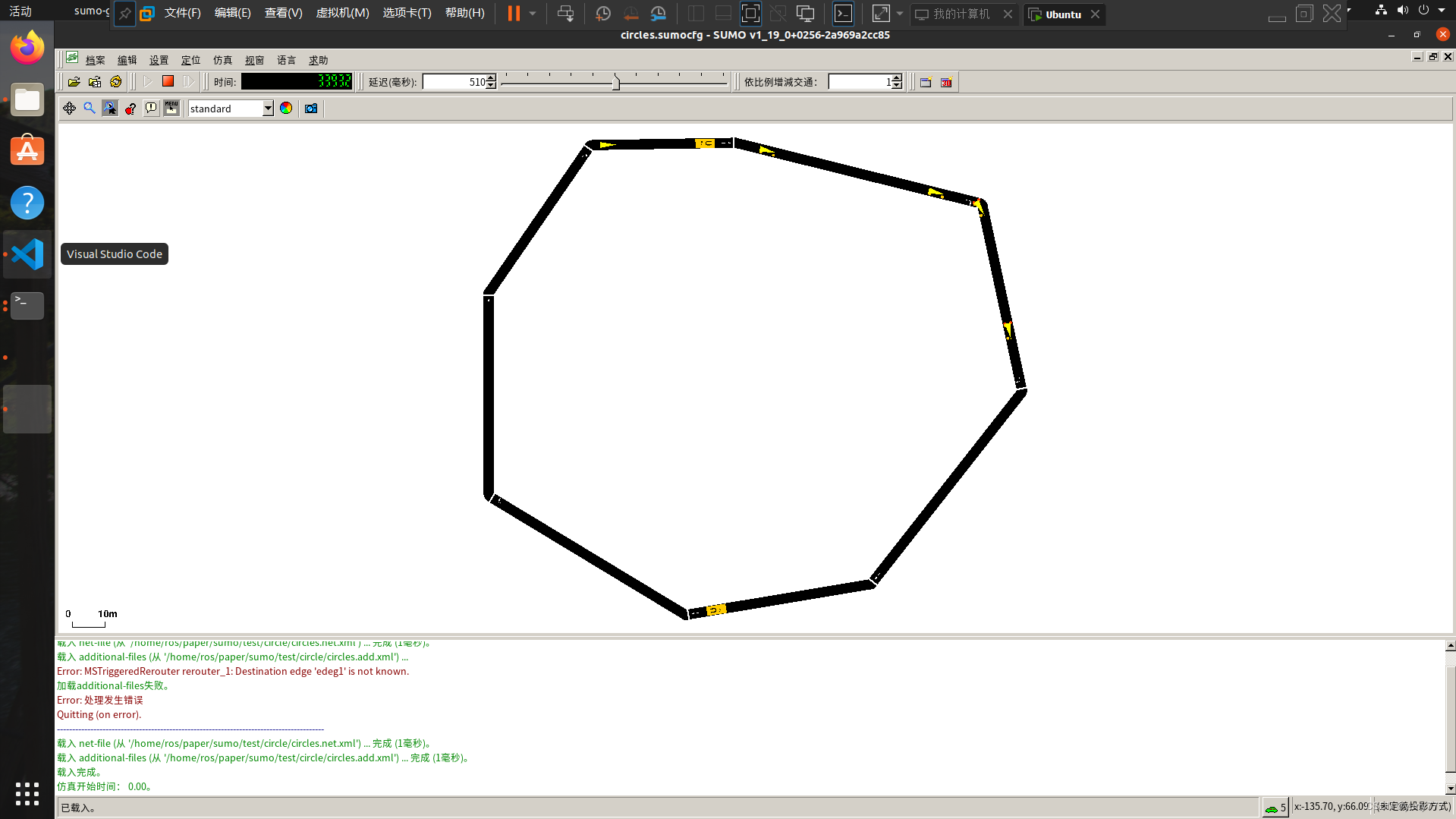Recenter the view with the crosshair arrows icon

(69, 109)
